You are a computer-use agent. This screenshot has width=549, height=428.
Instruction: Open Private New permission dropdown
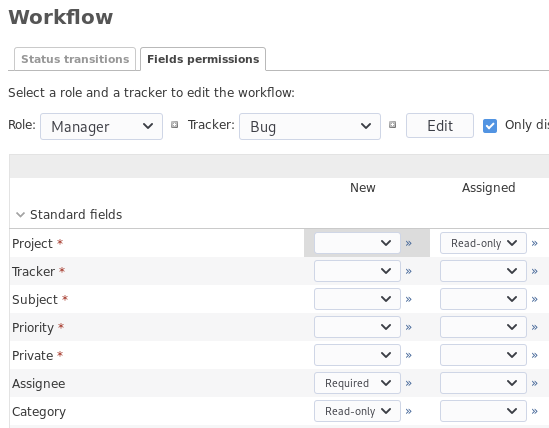[357, 355]
